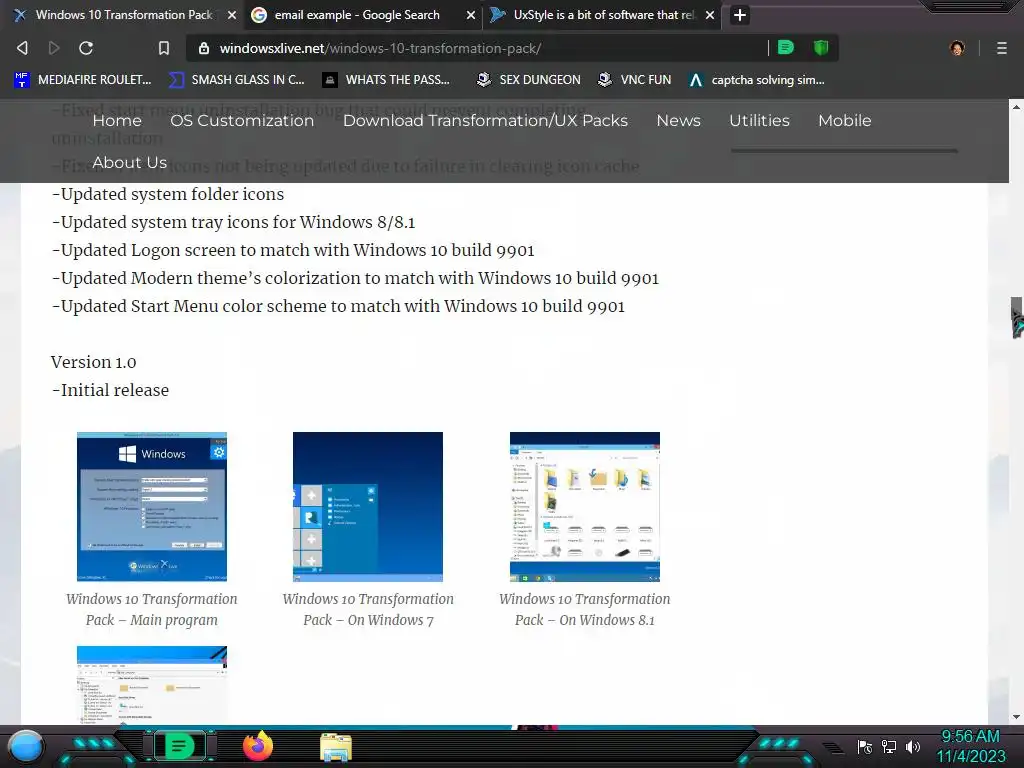Open the green chat app on the taskbar
1024x768 pixels.
pyautogui.click(x=178, y=746)
